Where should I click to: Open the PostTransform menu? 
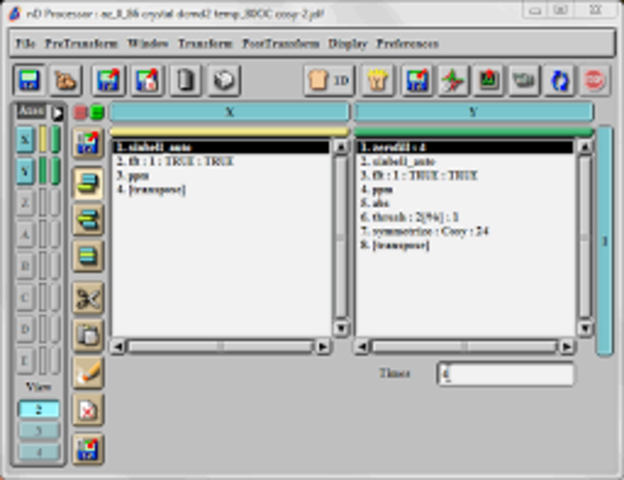pyautogui.click(x=281, y=43)
